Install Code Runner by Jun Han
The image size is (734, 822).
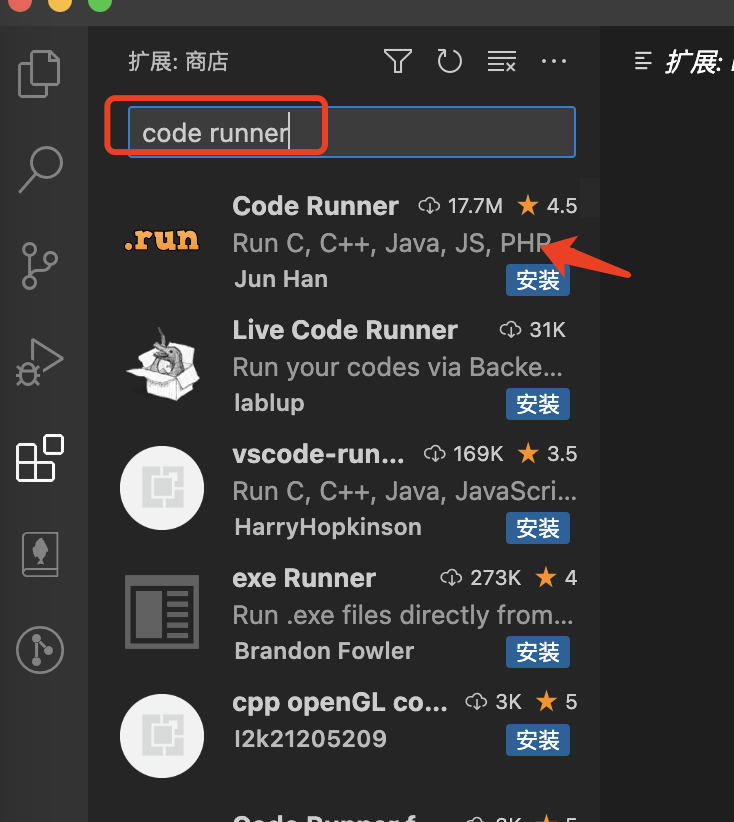[x=537, y=280]
